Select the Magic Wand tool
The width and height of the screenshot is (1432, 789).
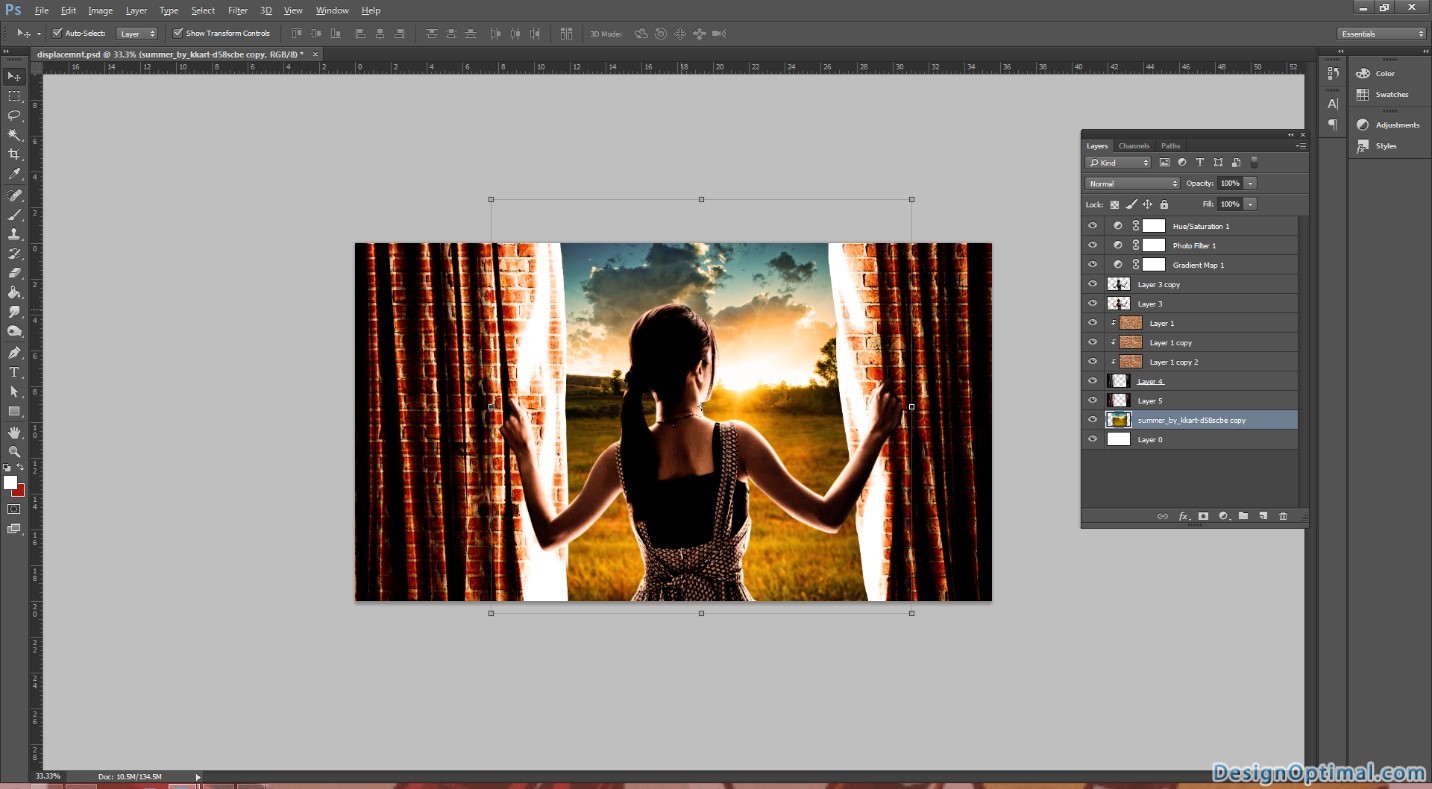point(14,135)
